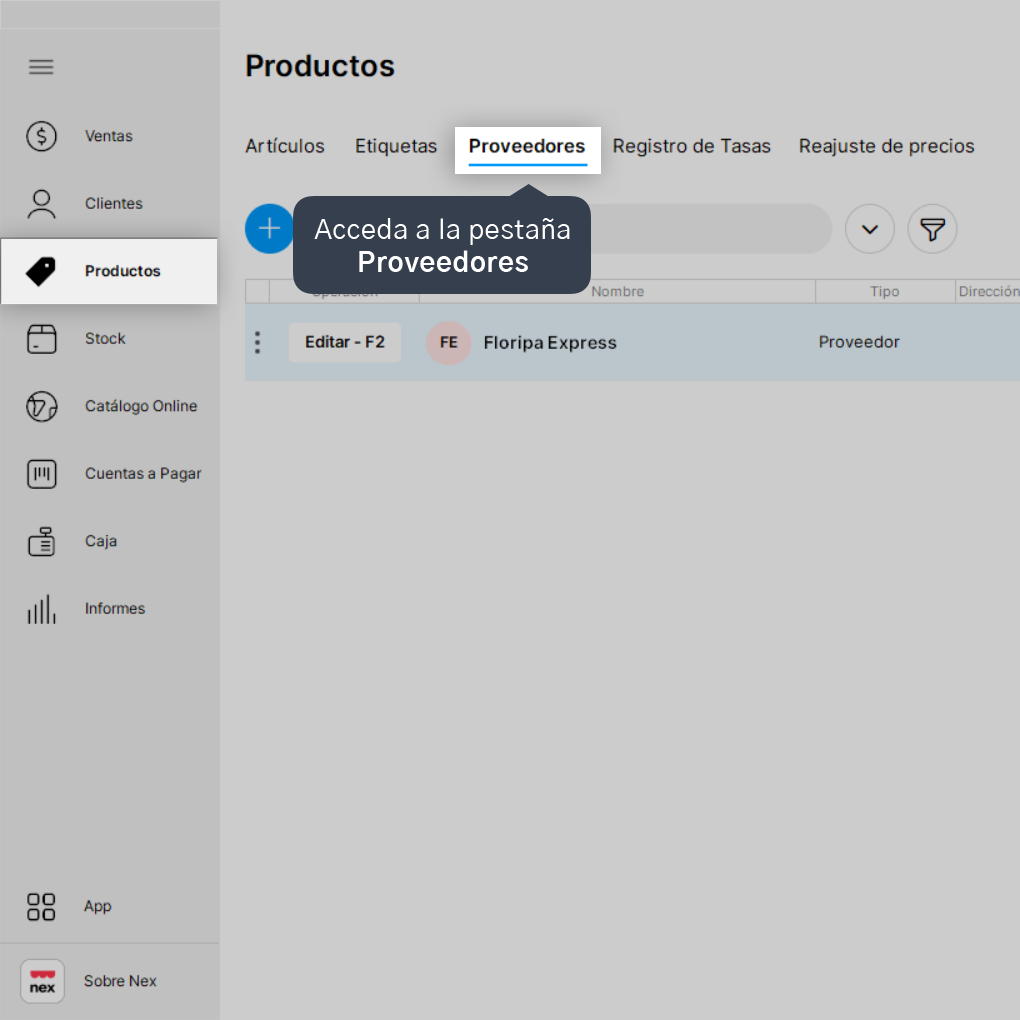Click the blue plus add button
The height and width of the screenshot is (1020, 1020).
(x=270, y=229)
